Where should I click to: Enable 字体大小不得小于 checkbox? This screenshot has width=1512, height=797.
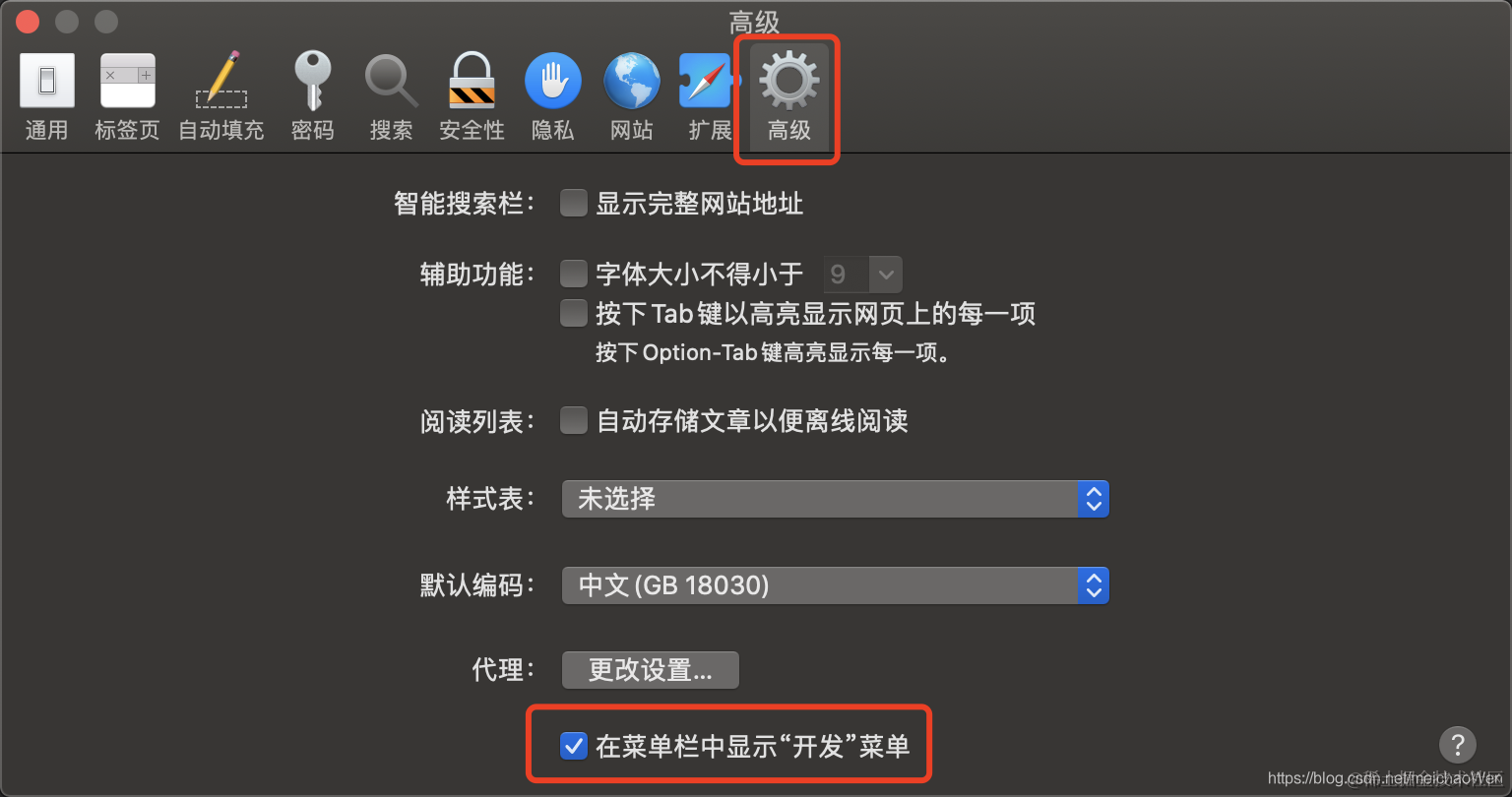pyautogui.click(x=574, y=273)
